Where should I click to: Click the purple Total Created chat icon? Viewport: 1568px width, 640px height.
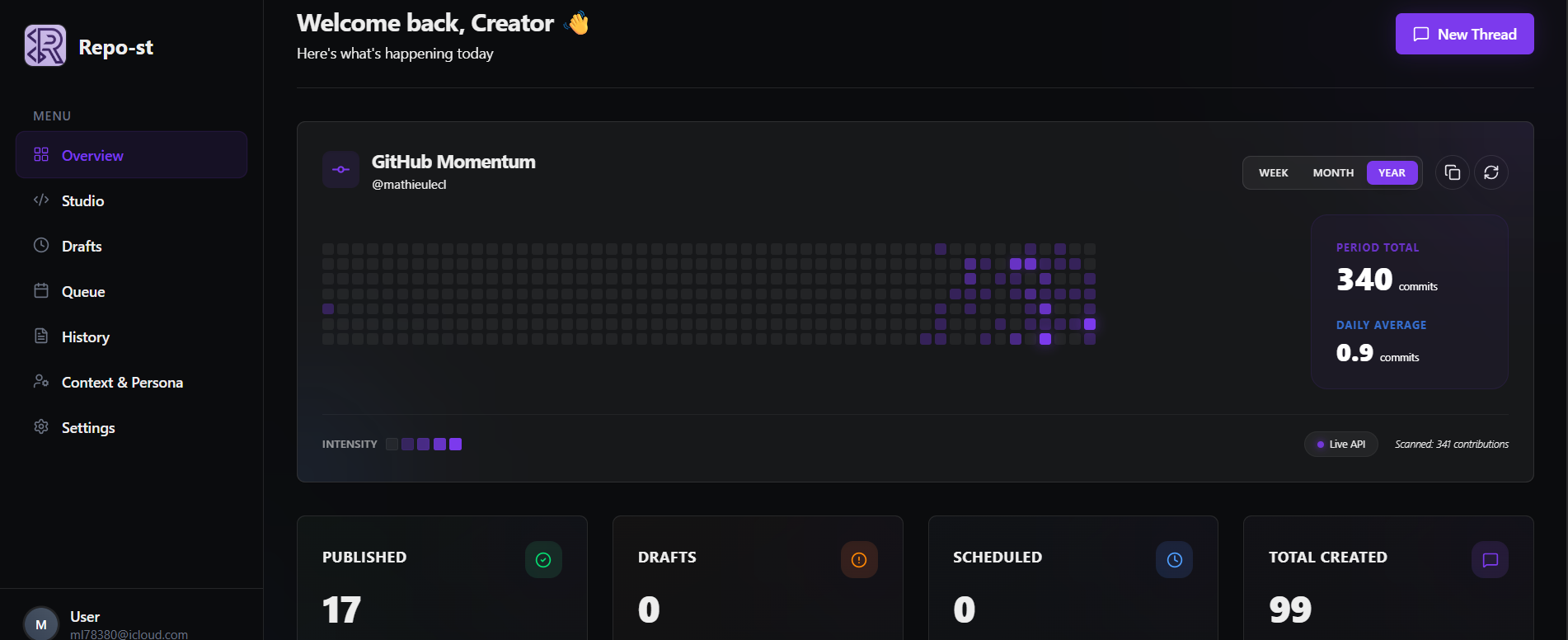(x=1490, y=560)
